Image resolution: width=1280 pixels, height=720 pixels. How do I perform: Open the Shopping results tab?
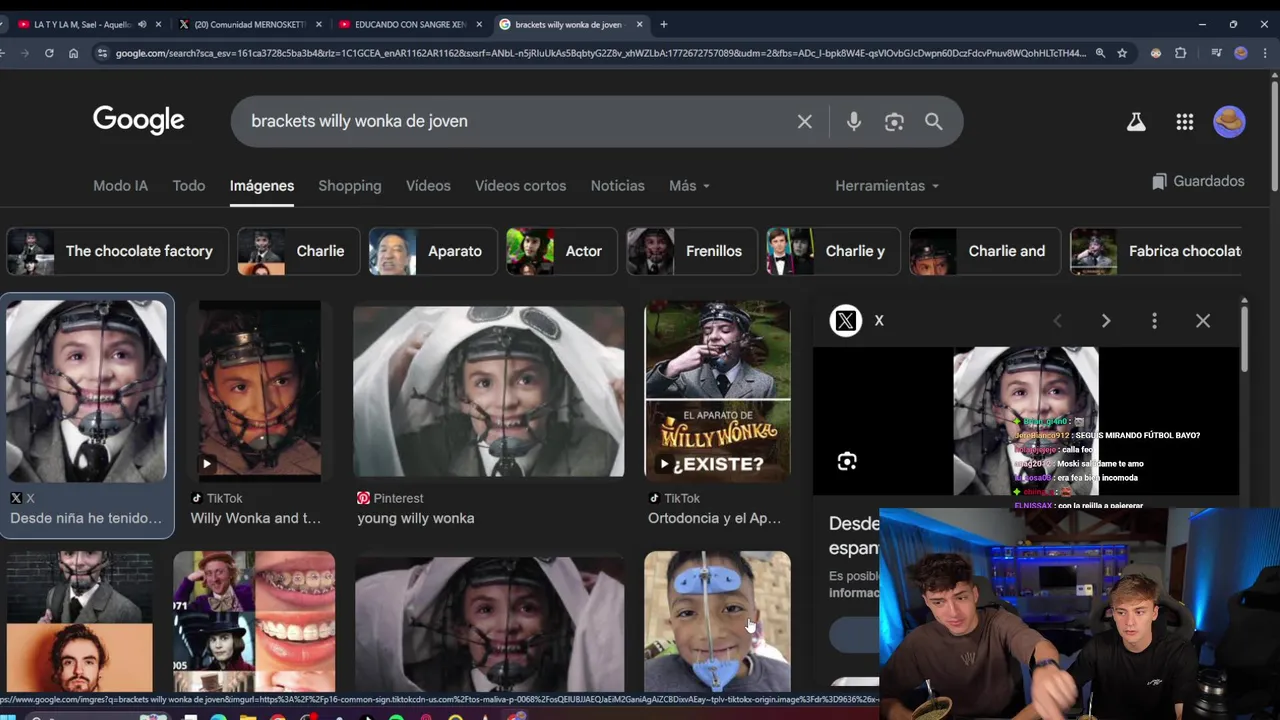pyautogui.click(x=349, y=186)
